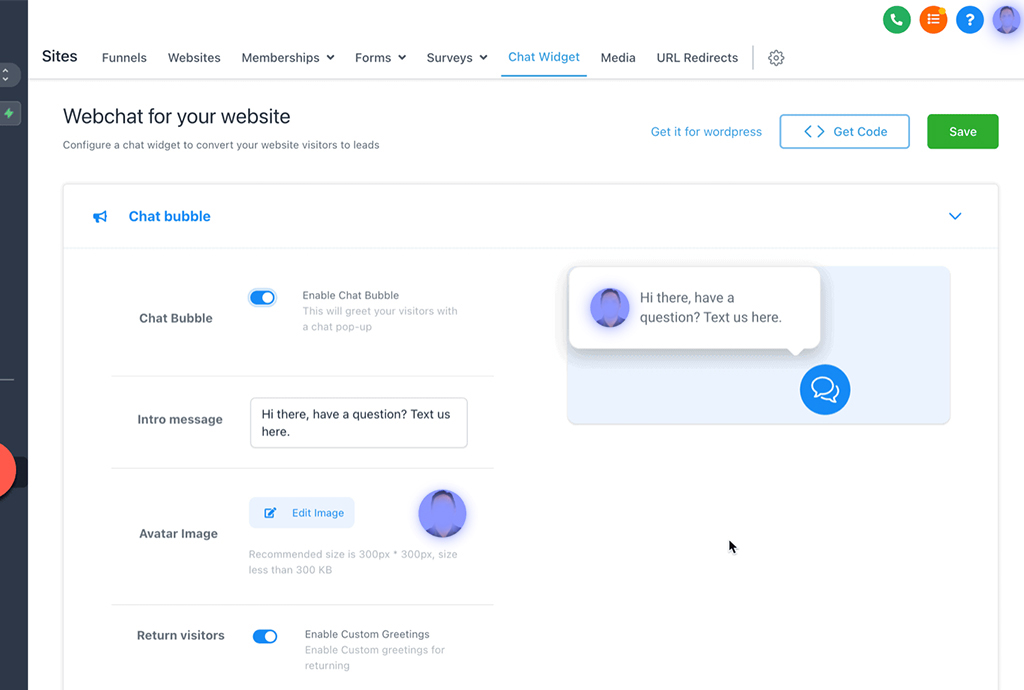Screen dimensions: 1024x690
Task: Click the Get Code button
Action: (844, 132)
